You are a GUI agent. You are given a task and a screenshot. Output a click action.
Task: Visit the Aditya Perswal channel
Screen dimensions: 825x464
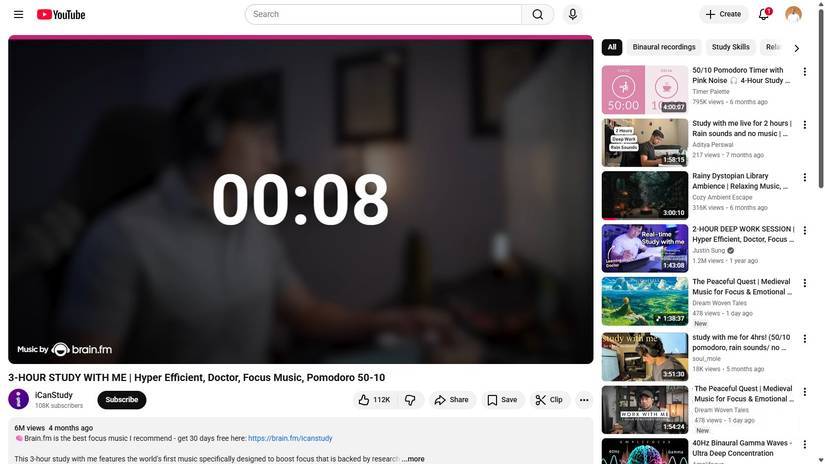tap(713, 145)
